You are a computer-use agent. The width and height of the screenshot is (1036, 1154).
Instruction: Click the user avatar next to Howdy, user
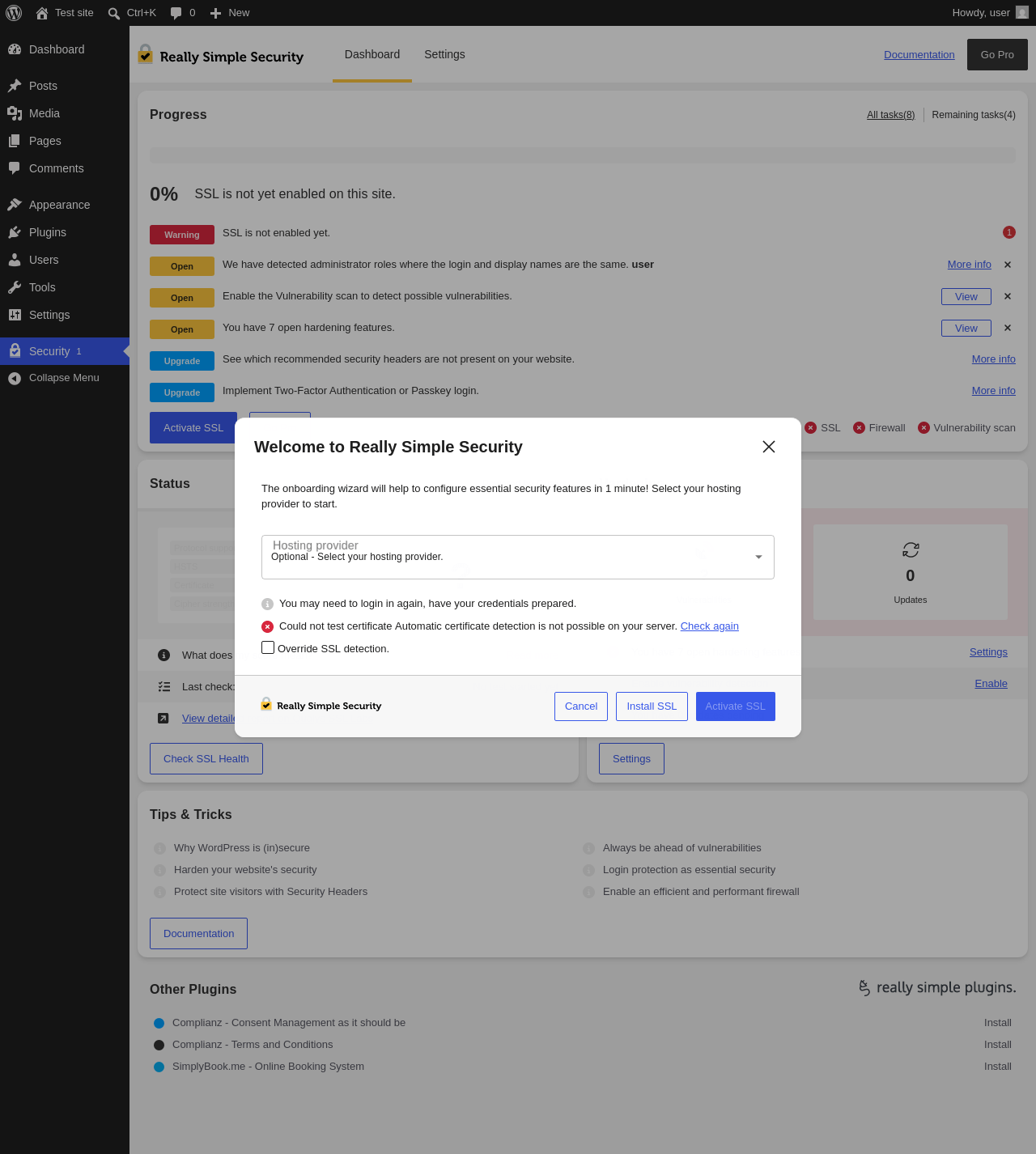[1022, 13]
